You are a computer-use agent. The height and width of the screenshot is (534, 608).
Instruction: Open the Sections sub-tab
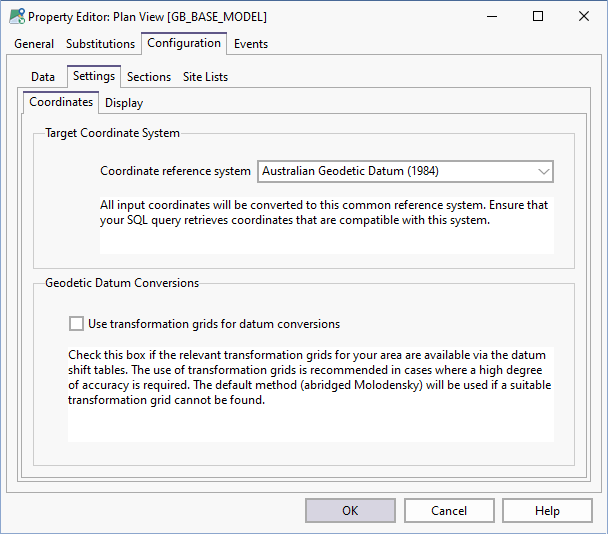(149, 77)
